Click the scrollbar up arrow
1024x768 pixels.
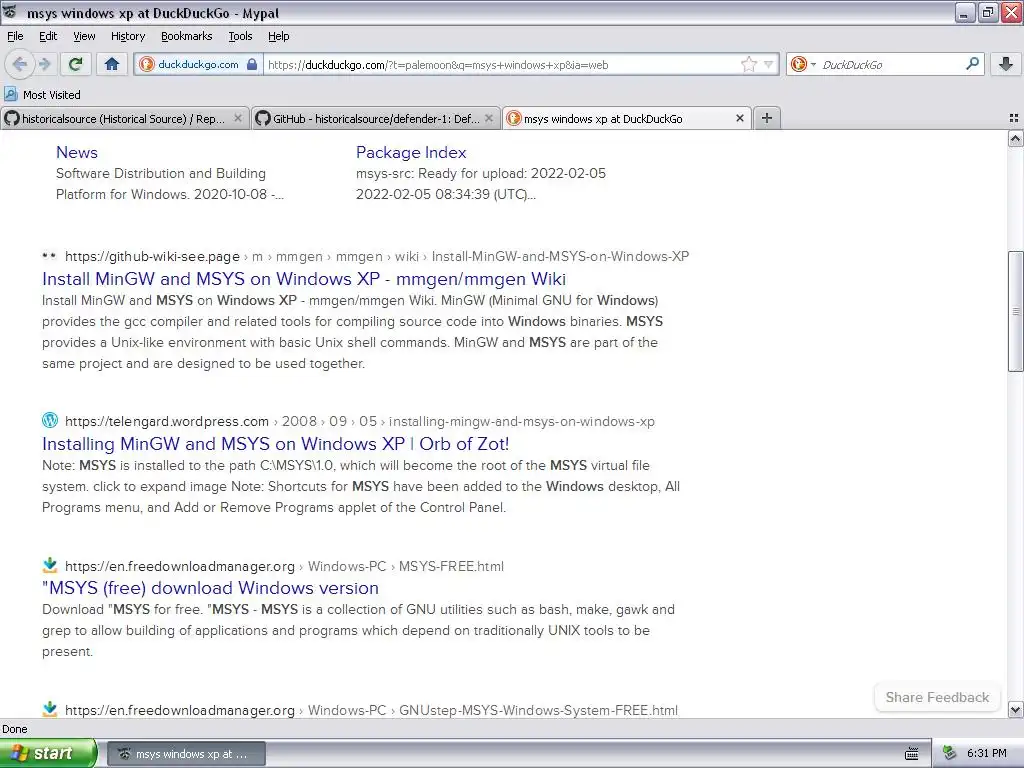1015,138
